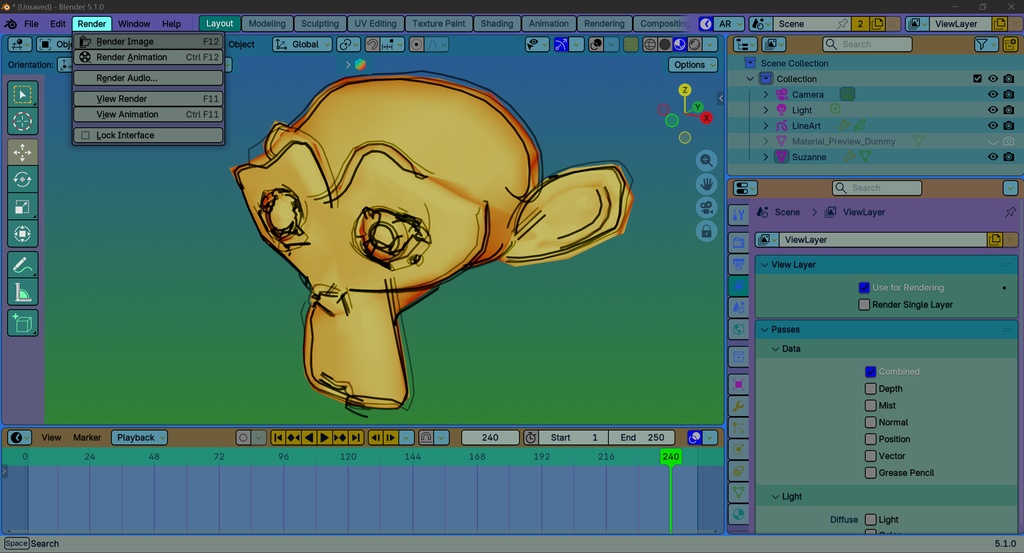This screenshot has height=553, width=1024.
Task: Collapse the View Layer panel
Action: coord(765,264)
